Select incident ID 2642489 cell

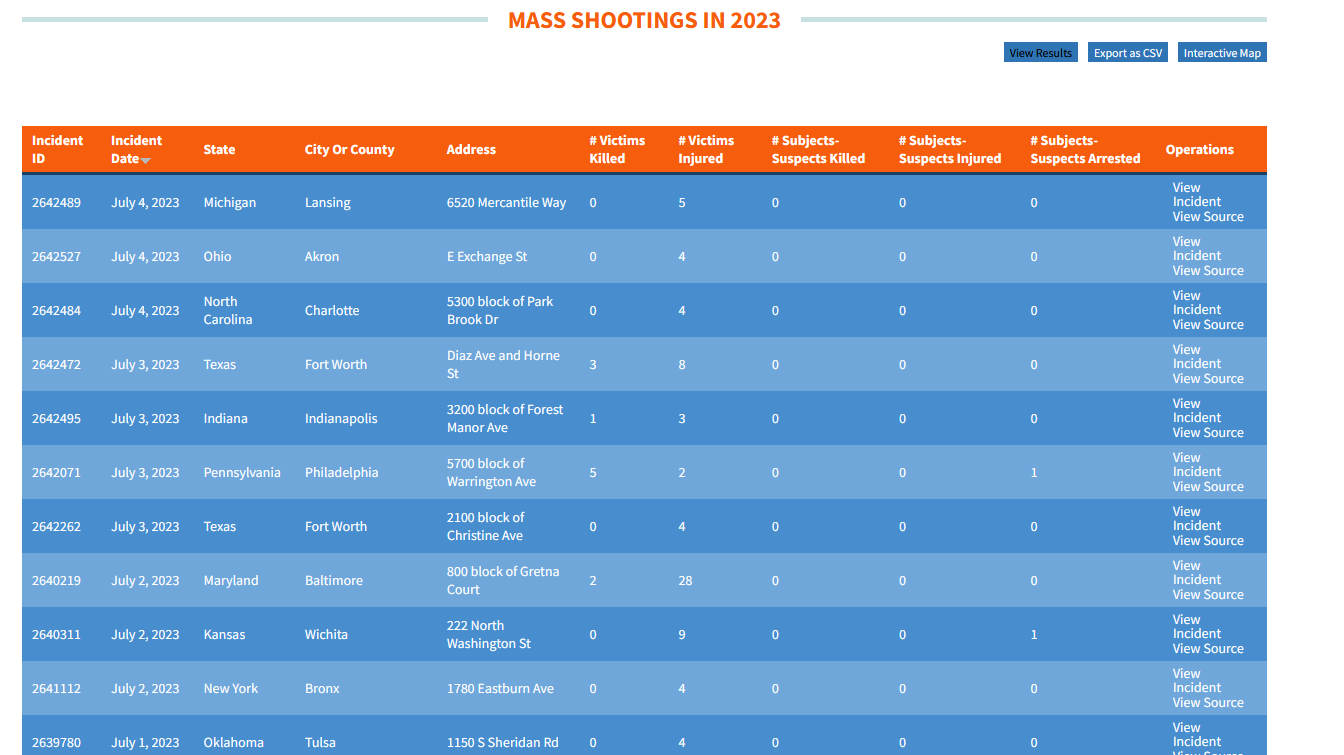56,203
